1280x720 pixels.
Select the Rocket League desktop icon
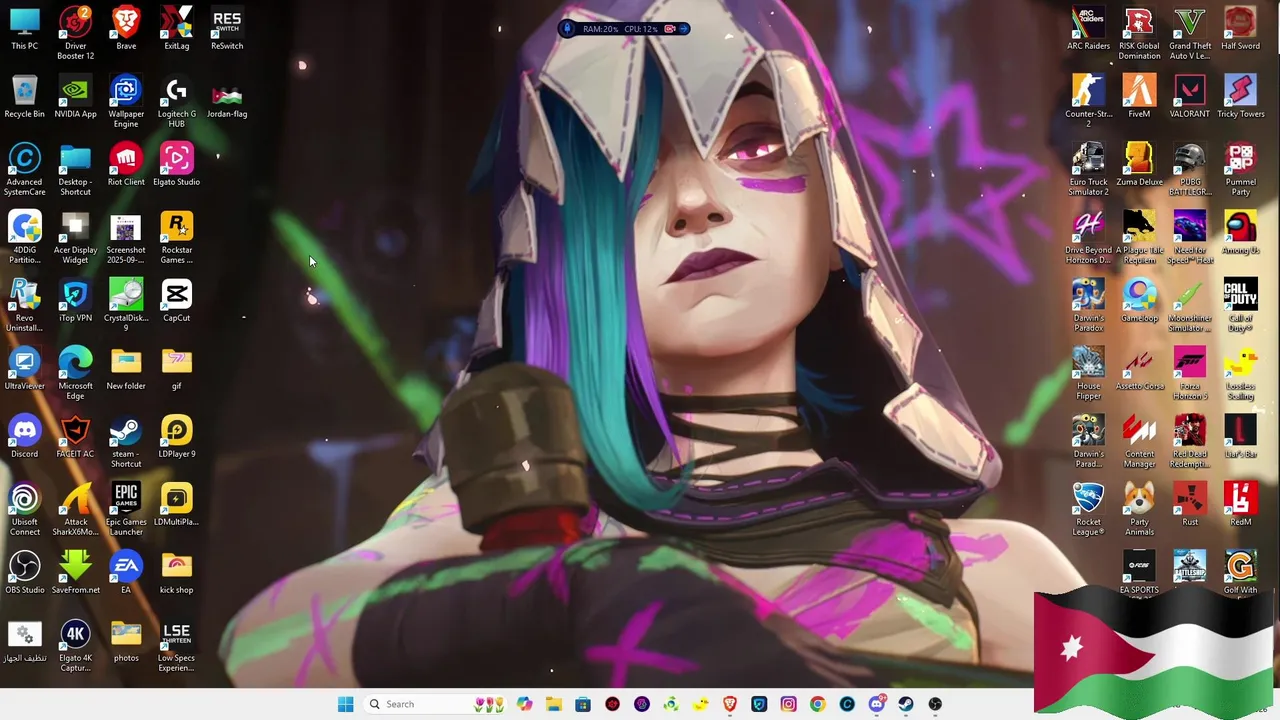pyautogui.click(x=1088, y=509)
